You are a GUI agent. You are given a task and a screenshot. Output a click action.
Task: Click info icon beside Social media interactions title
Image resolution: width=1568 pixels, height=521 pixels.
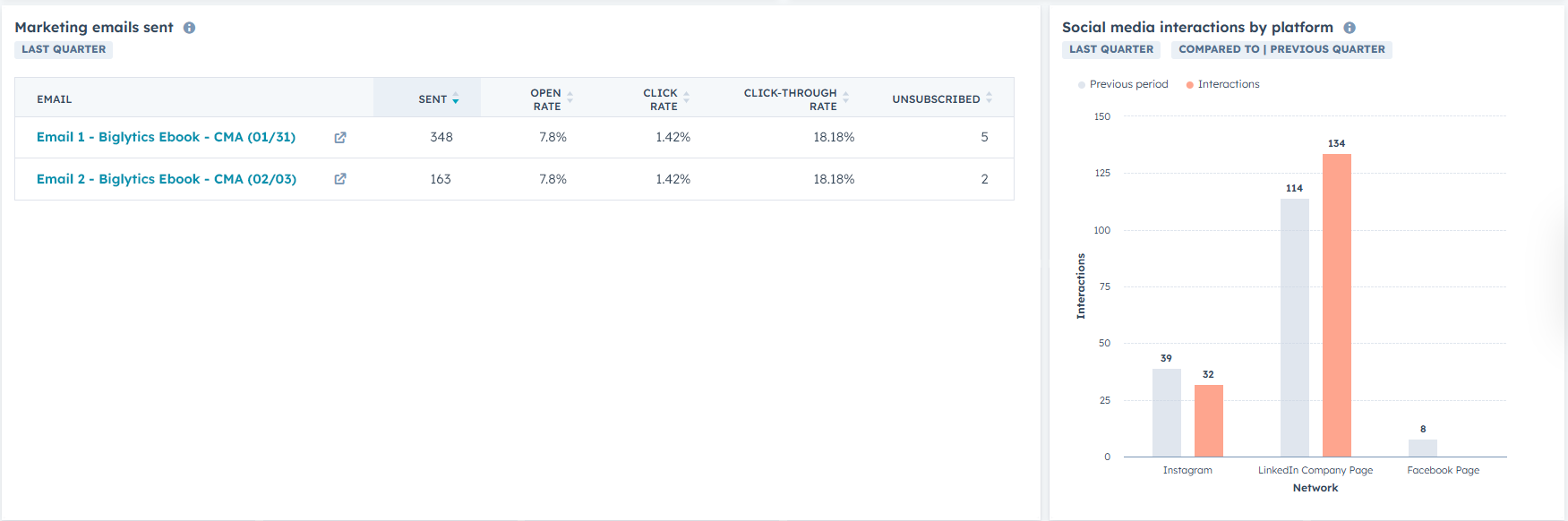tap(1350, 28)
